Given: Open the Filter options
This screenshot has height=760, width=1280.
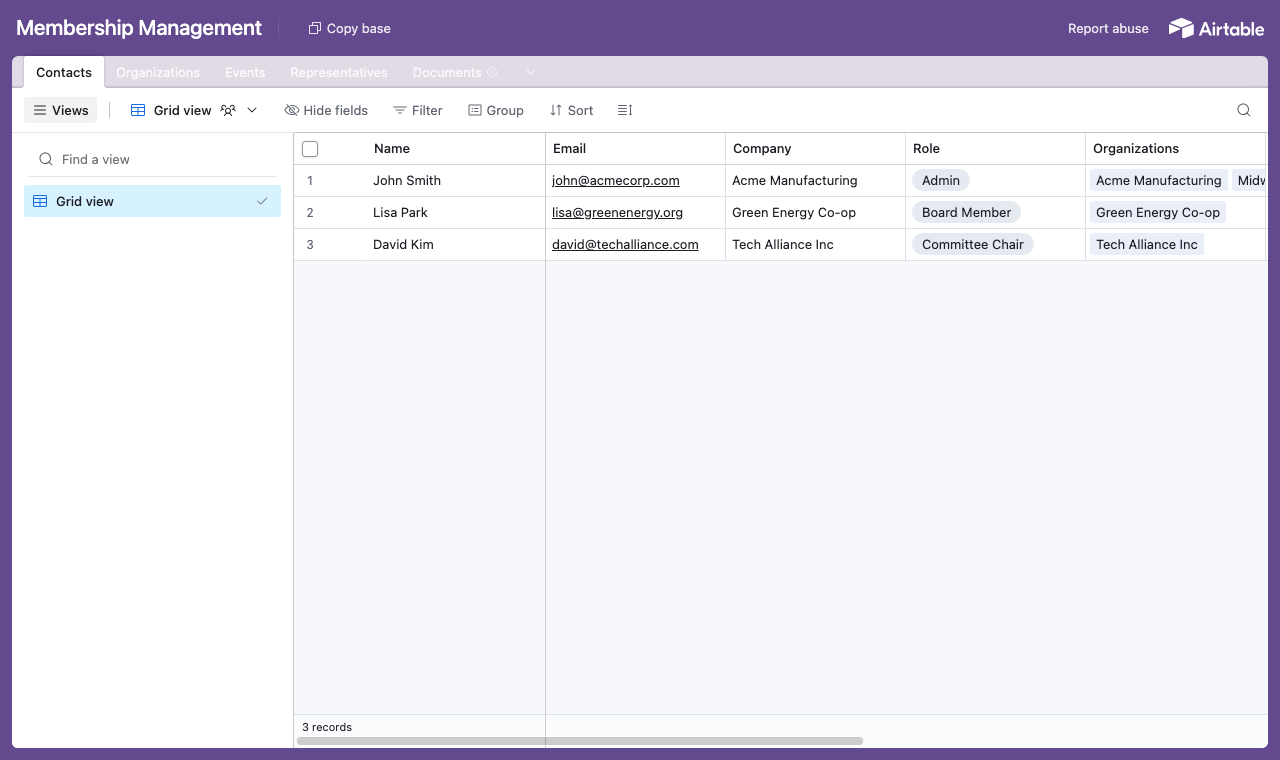Looking at the screenshot, I should pyautogui.click(x=418, y=110).
